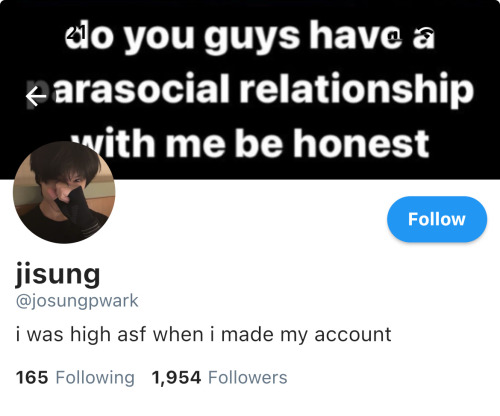500x416 pixels.
Task: Click the bio text about account
Action: (203, 334)
